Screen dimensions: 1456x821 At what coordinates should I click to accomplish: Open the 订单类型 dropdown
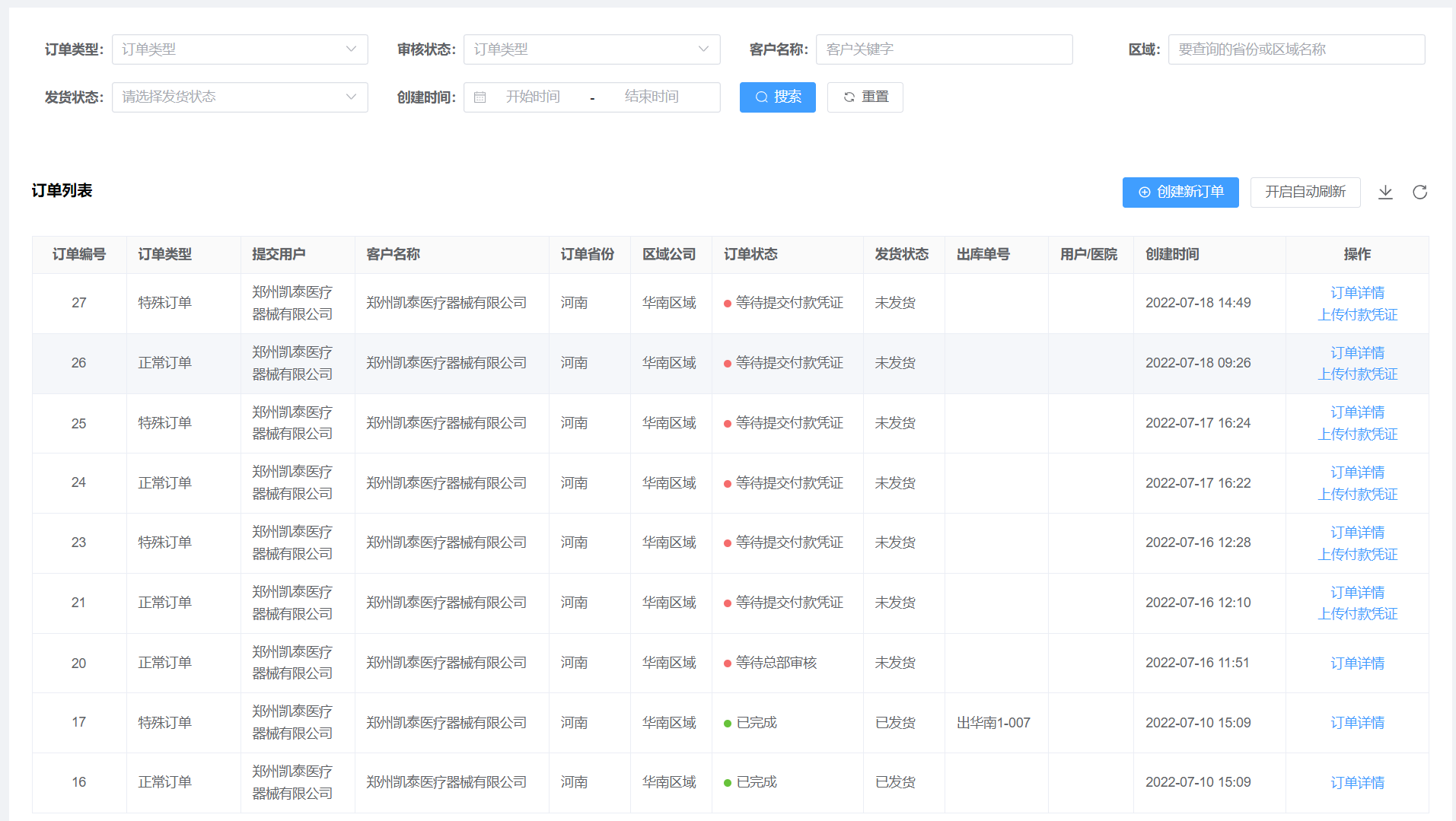pos(240,49)
